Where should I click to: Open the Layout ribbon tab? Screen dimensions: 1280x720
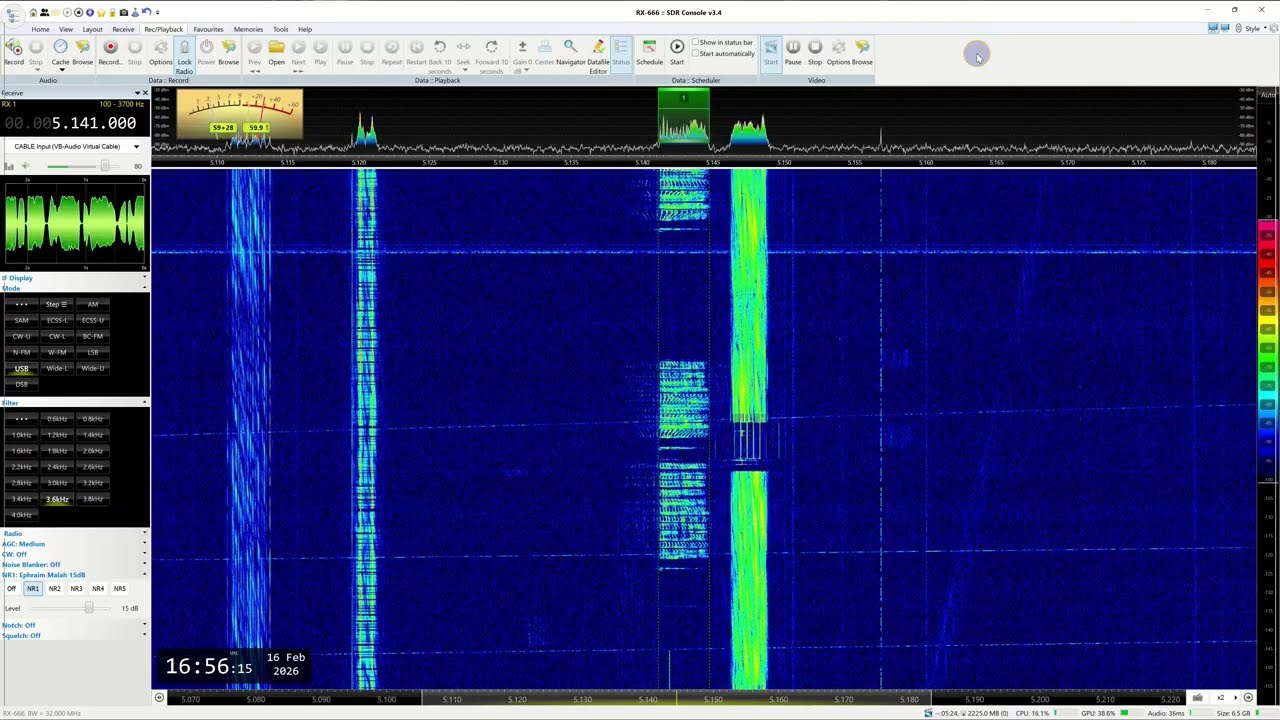click(x=93, y=29)
